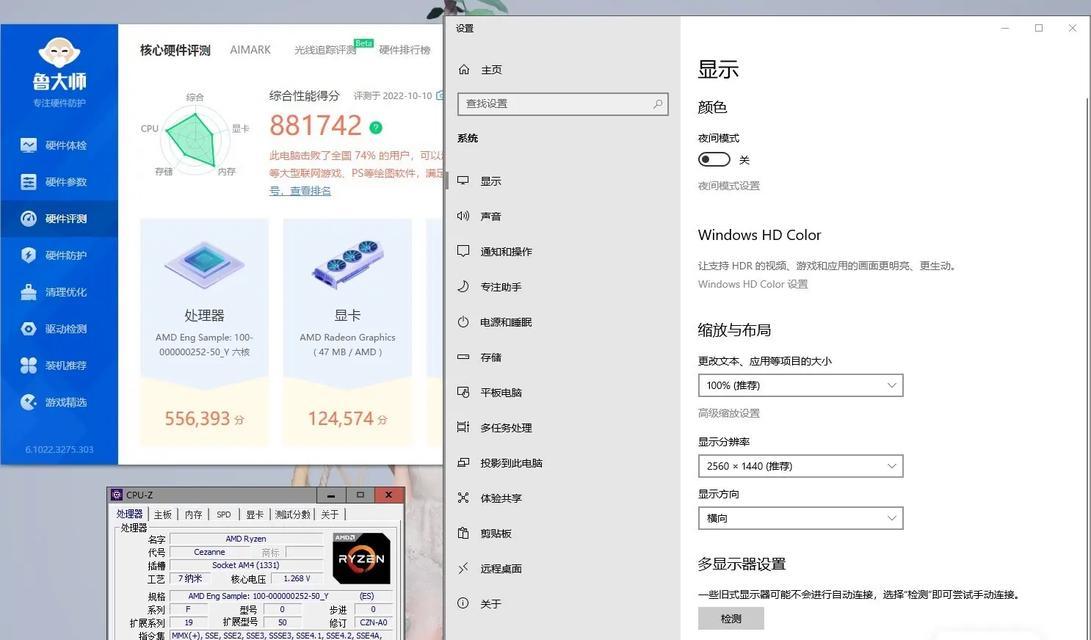Switch to AIMARK tab

coord(250,50)
